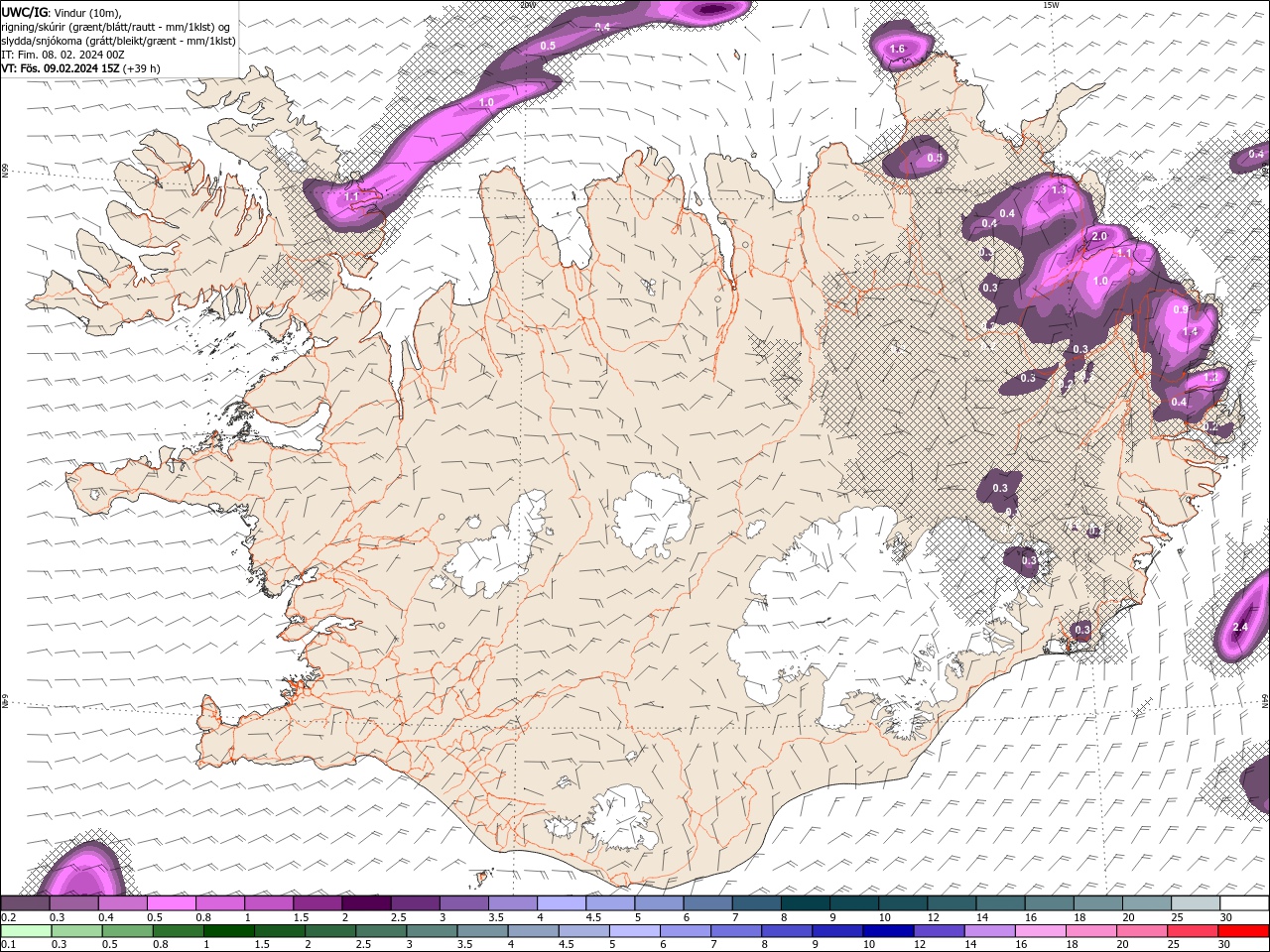This screenshot has width=1270, height=952.
Task: Click the '1.6' precipitation value on the map
Action: 898,49
